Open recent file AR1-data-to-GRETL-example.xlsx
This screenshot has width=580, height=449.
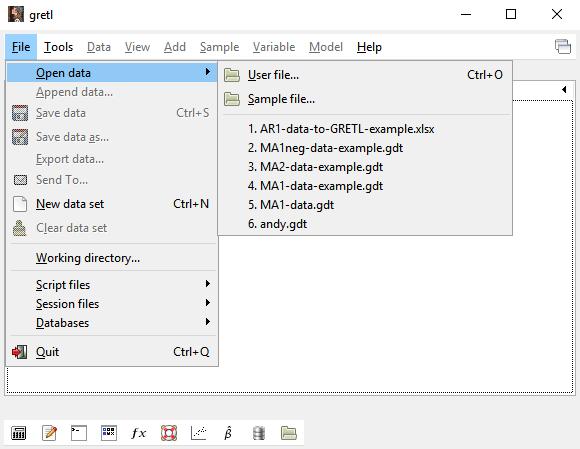(365, 129)
